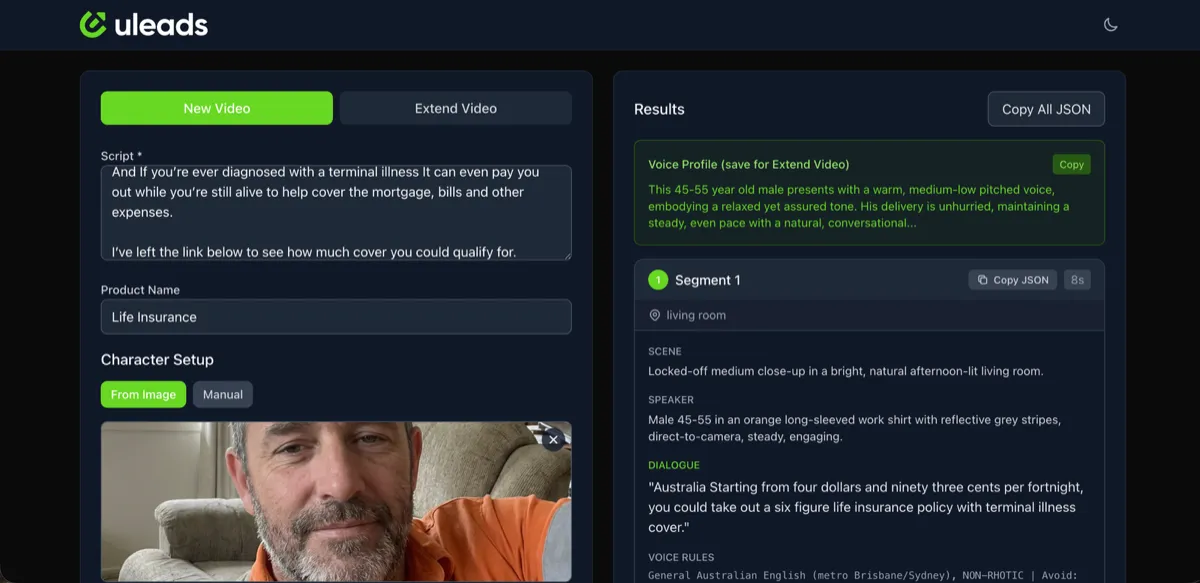This screenshot has width=1200, height=583.
Task: Copy JSON for Segment 1
Action: (1012, 280)
